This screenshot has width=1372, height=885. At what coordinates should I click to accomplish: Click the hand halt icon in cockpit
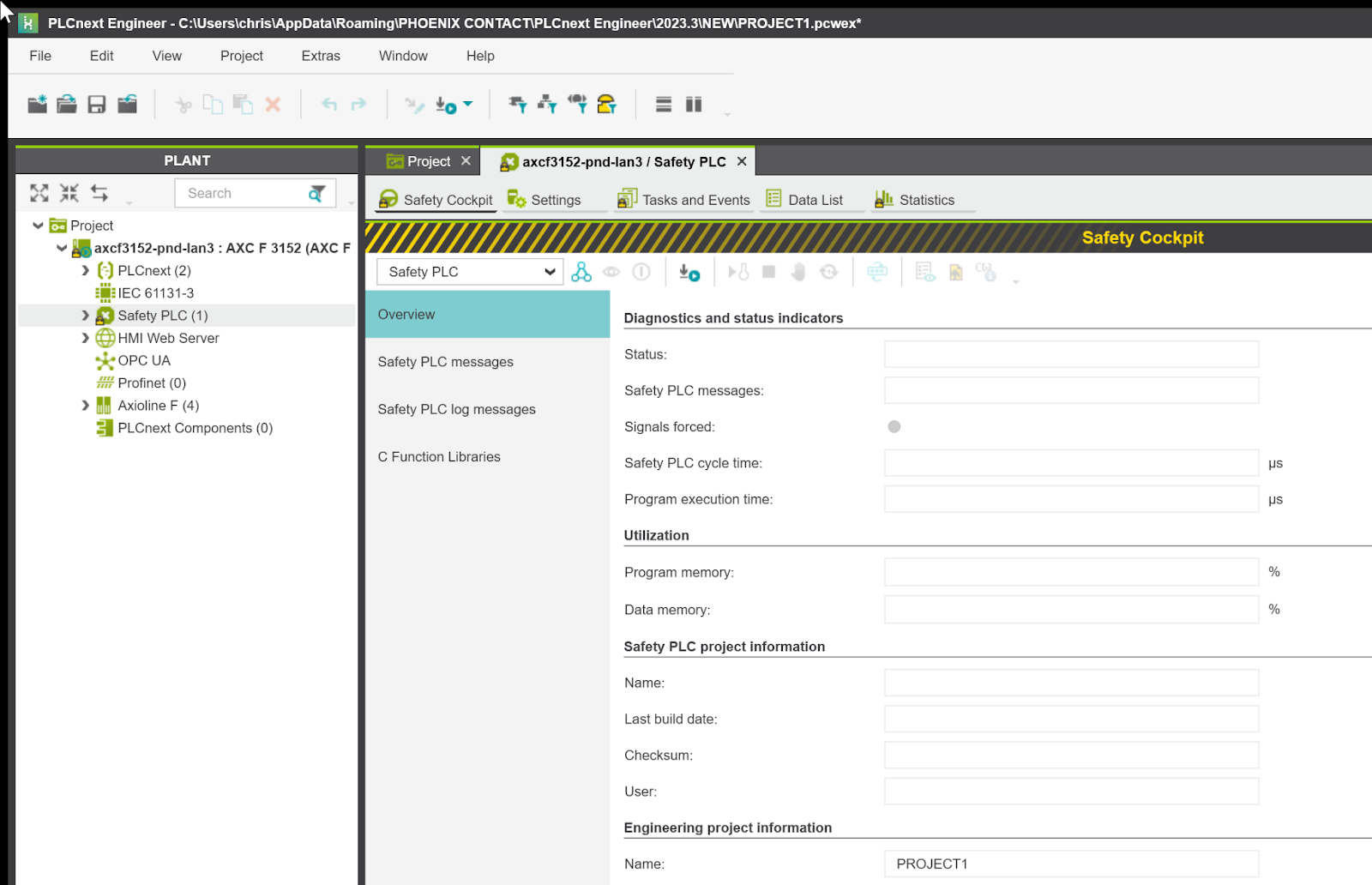(x=798, y=272)
